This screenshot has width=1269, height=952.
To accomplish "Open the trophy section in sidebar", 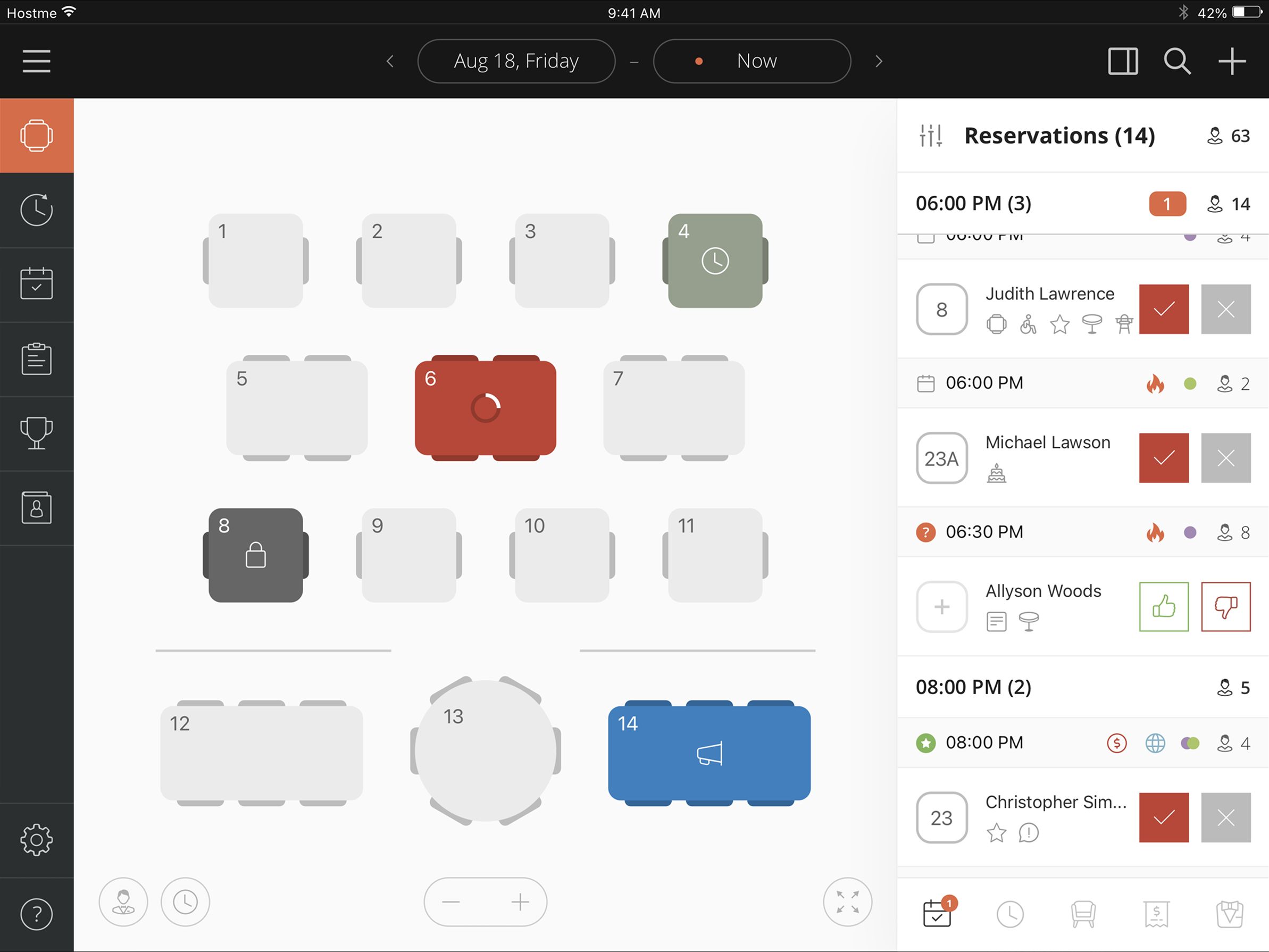I will click(x=37, y=433).
